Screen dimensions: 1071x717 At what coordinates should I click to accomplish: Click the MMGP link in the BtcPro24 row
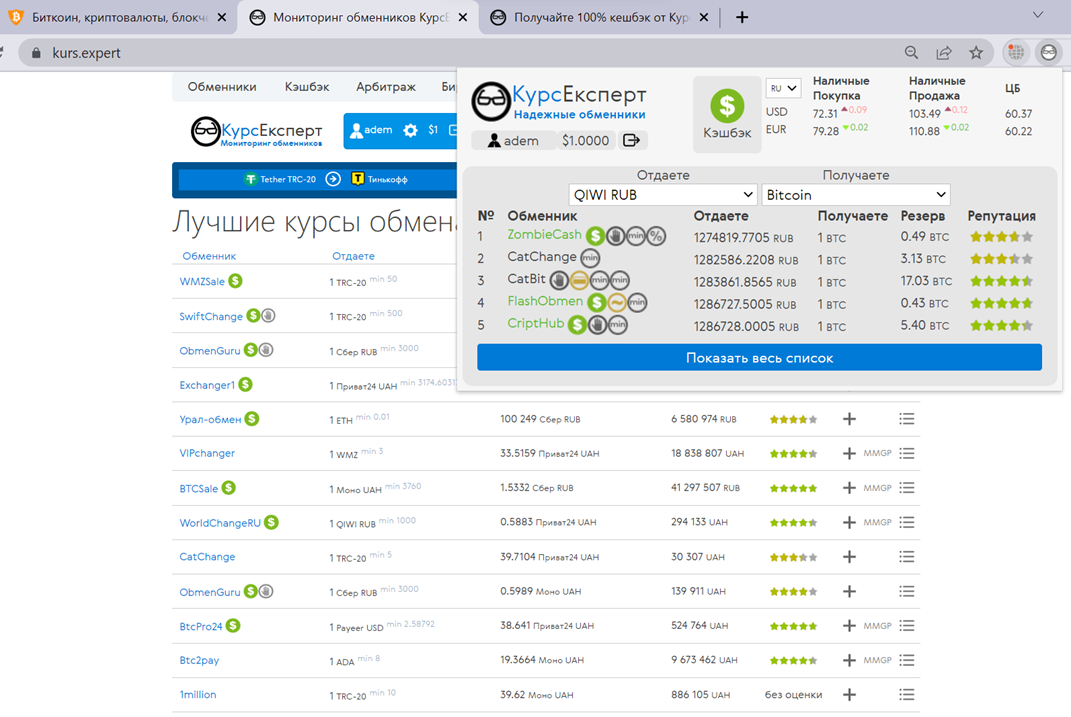[877, 625]
